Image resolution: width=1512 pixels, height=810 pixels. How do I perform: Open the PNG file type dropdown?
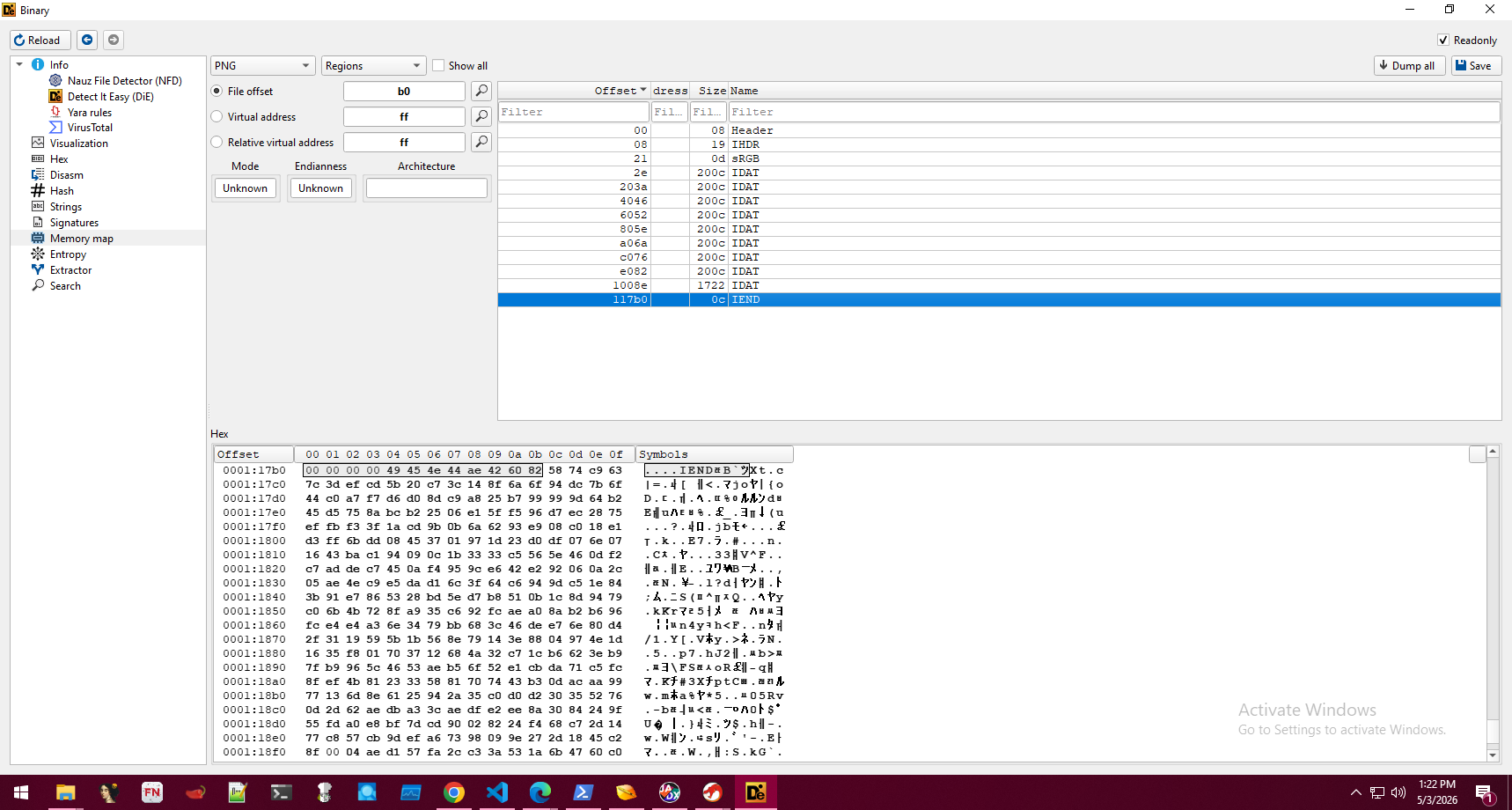click(x=262, y=65)
